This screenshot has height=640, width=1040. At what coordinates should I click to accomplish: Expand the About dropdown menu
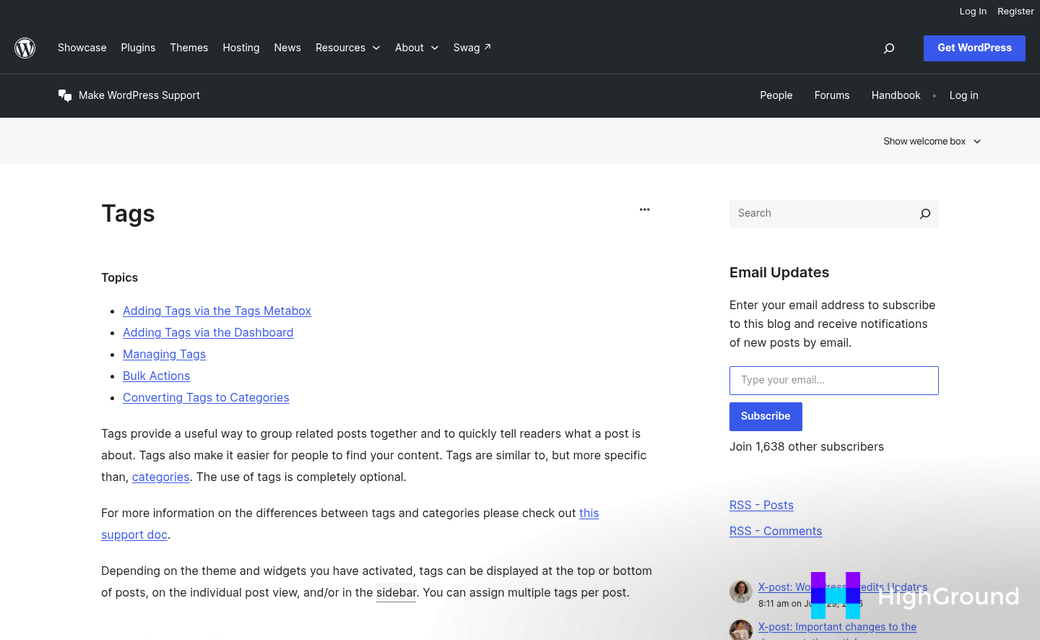coord(417,48)
